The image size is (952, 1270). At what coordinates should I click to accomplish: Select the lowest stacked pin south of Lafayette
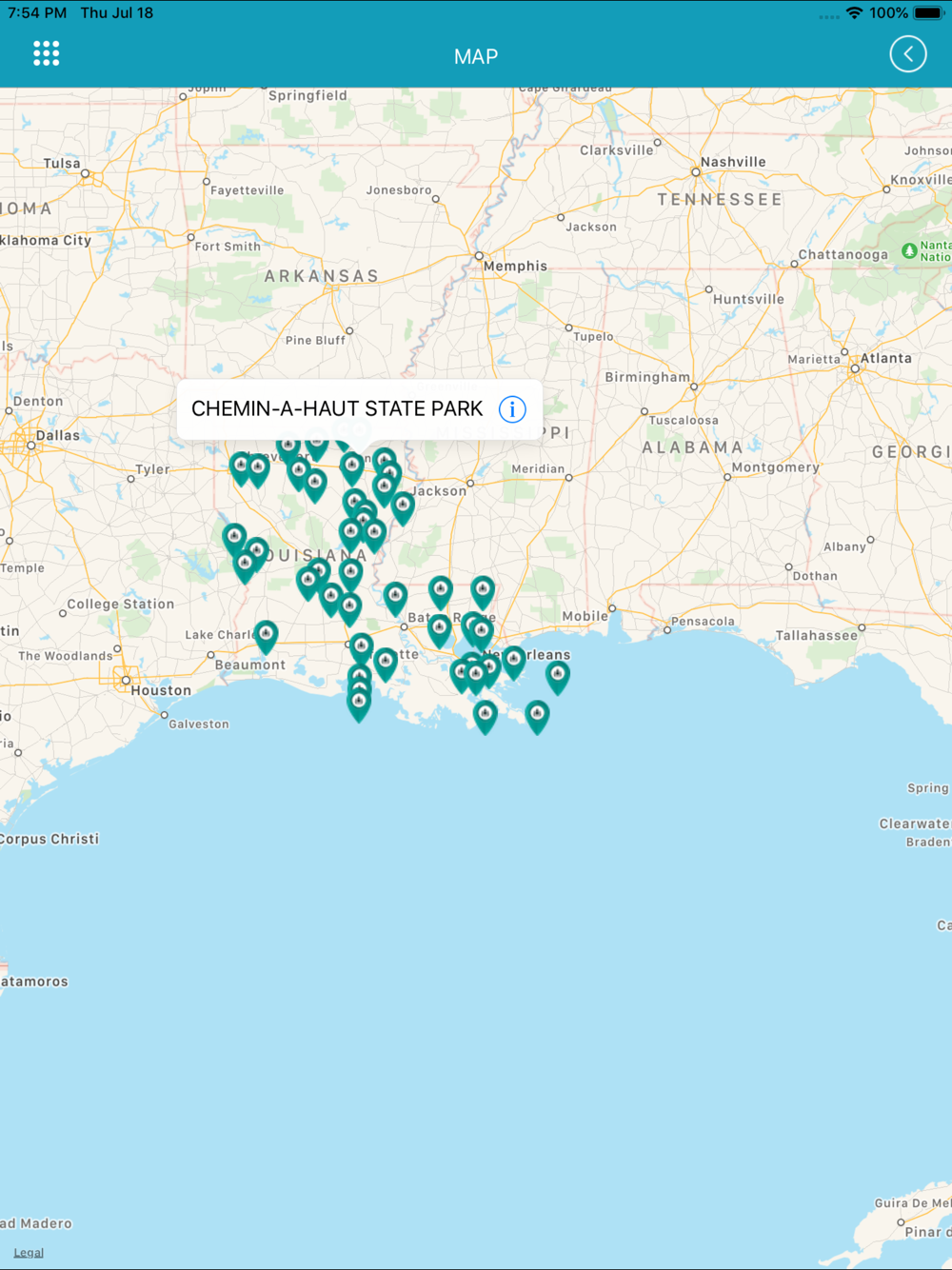pos(359,704)
